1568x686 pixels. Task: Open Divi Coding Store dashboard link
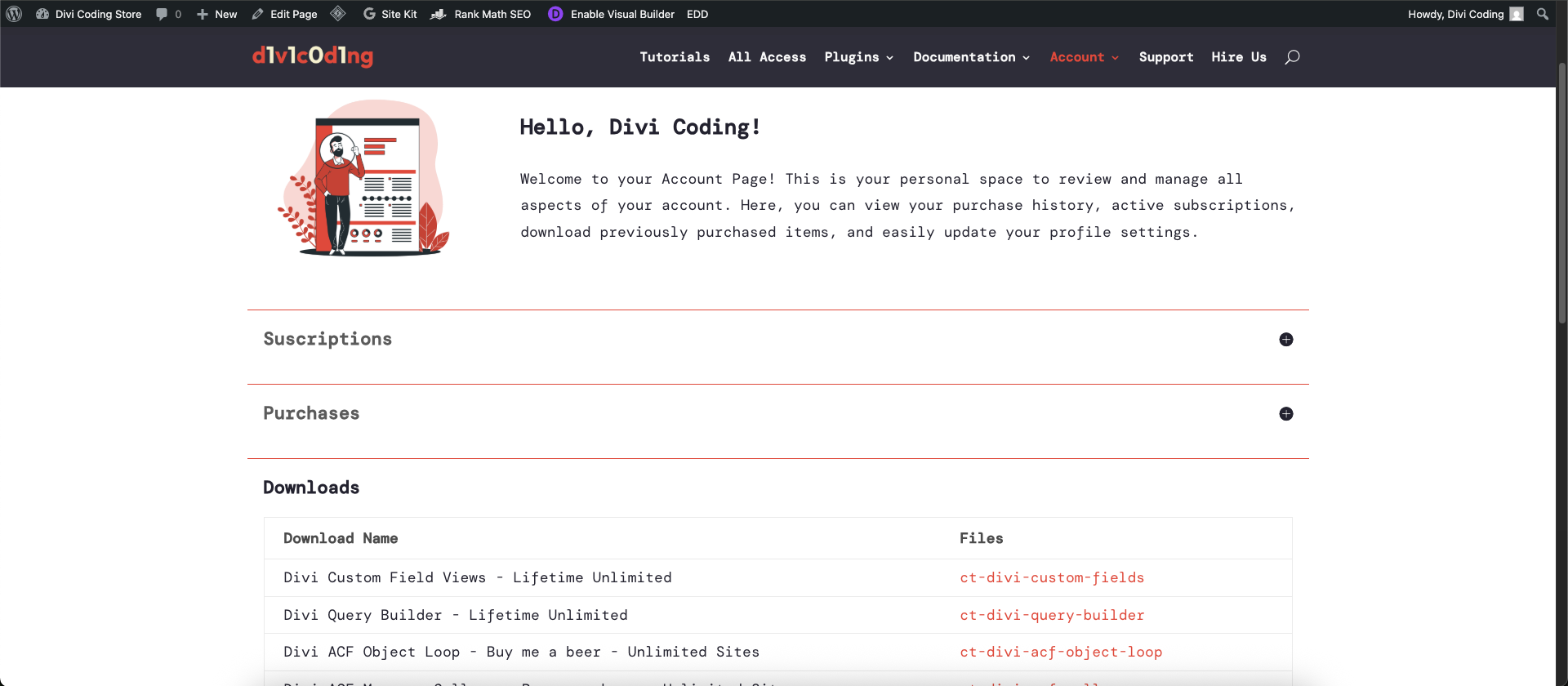(89, 14)
